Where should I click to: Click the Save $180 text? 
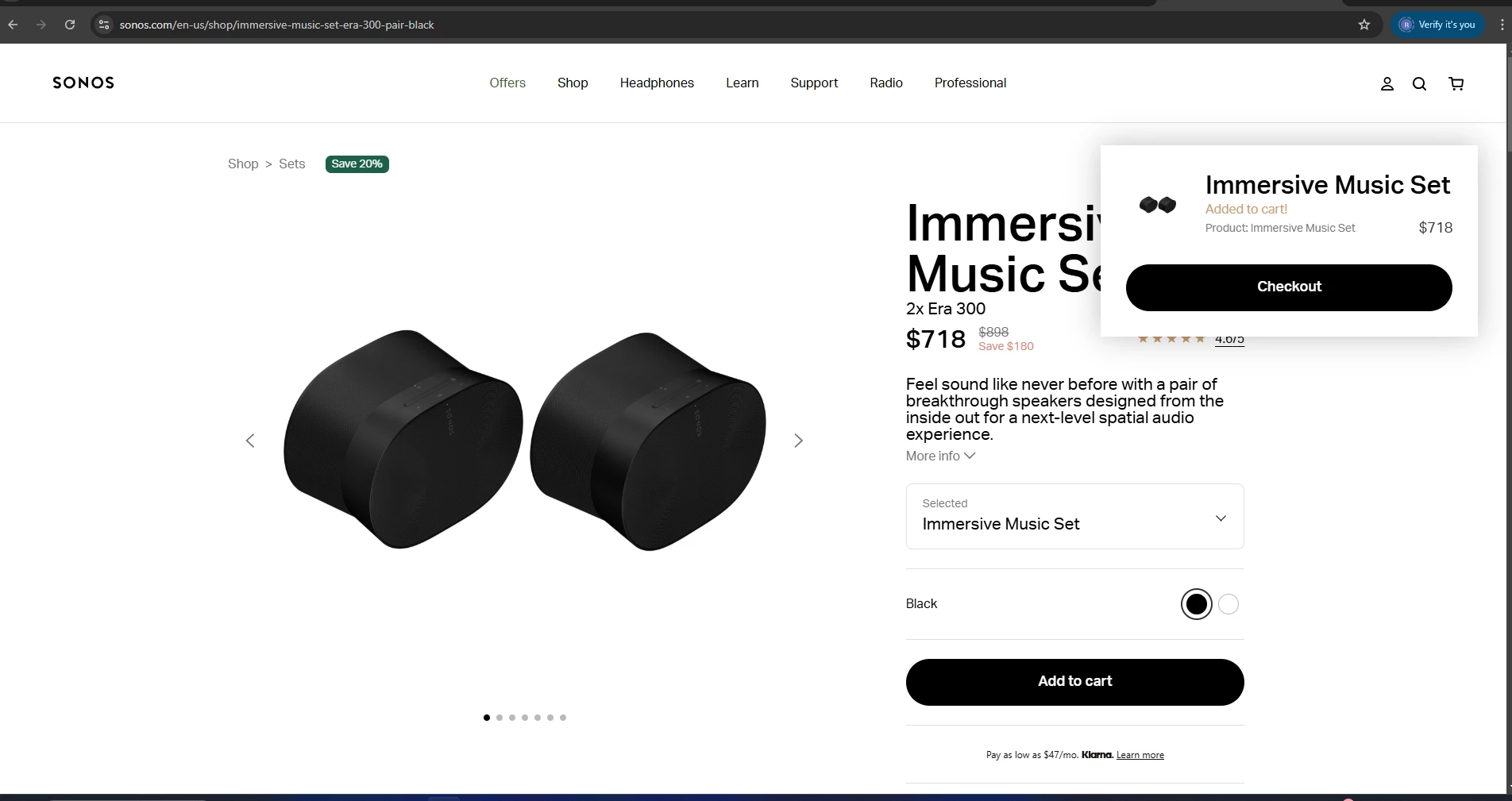1006,346
